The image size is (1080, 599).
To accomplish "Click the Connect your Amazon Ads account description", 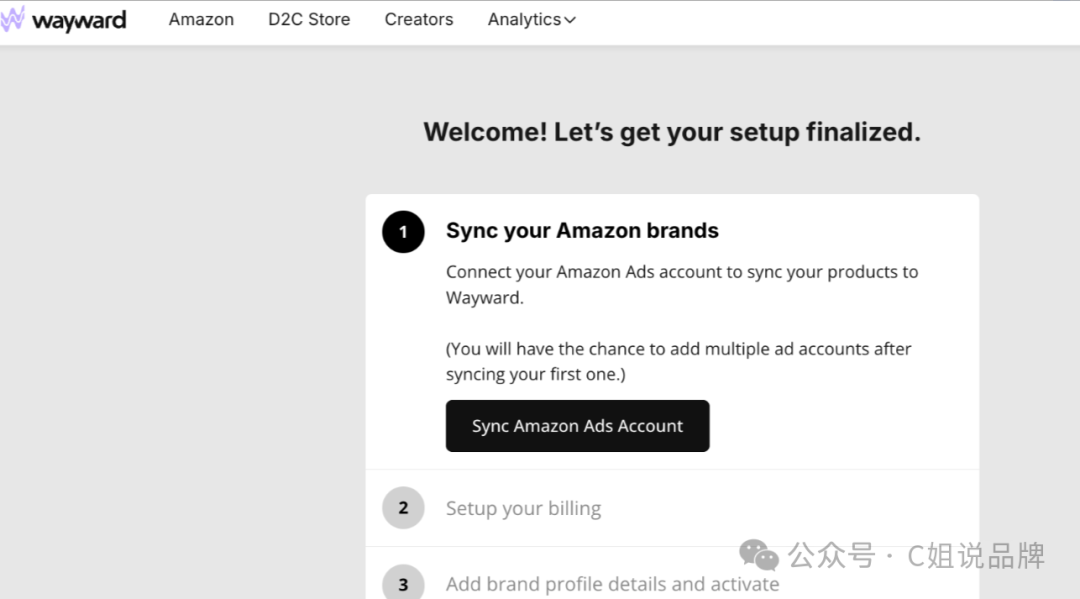I will tap(681, 284).
